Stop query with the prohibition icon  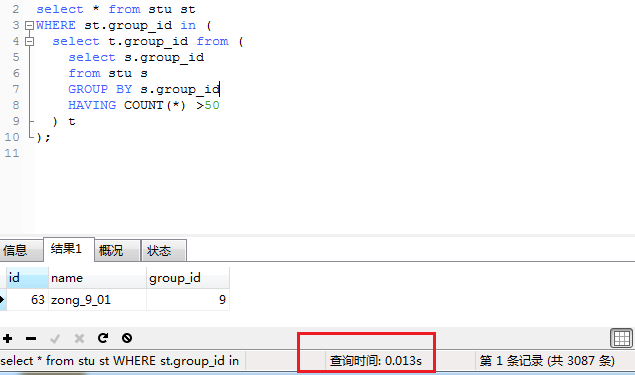click(x=127, y=338)
